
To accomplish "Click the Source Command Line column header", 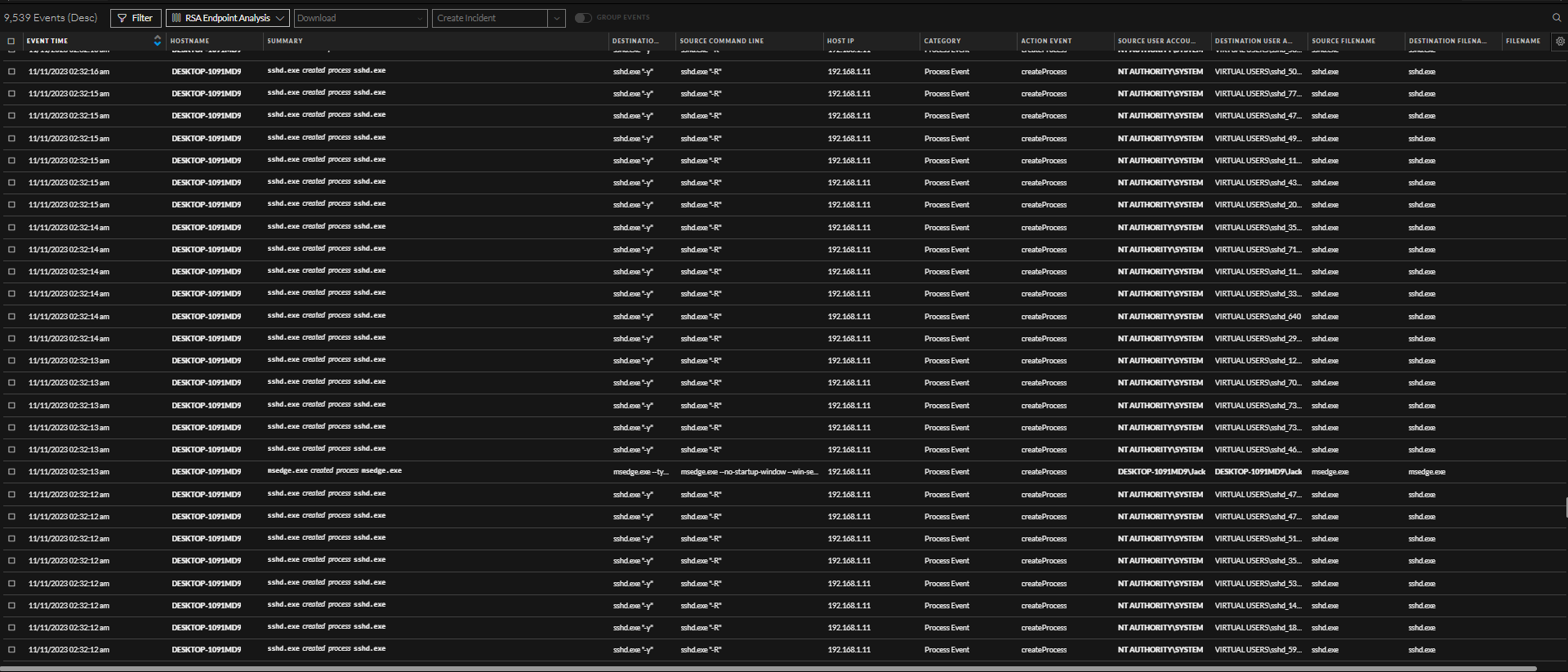I will [x=722, y=41].
